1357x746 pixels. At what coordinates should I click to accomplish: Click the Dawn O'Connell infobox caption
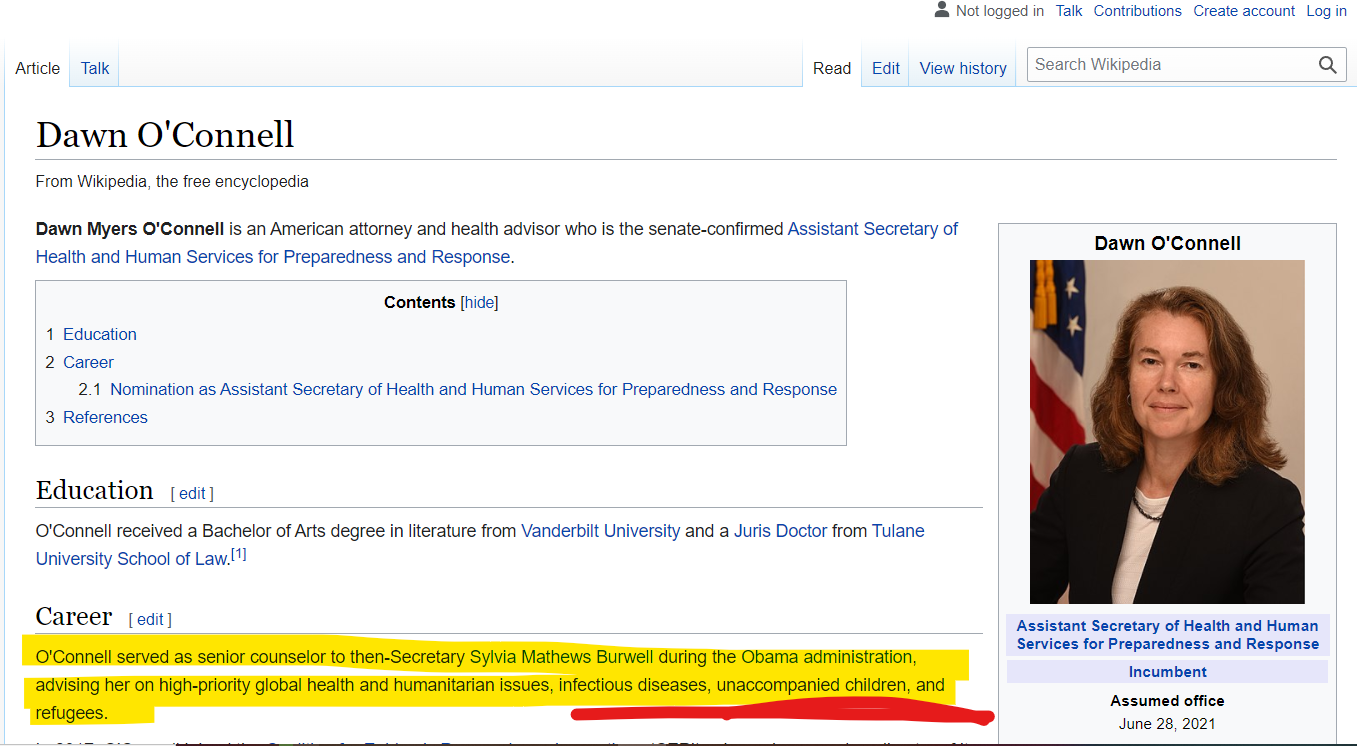click(x=1167, y=243)
